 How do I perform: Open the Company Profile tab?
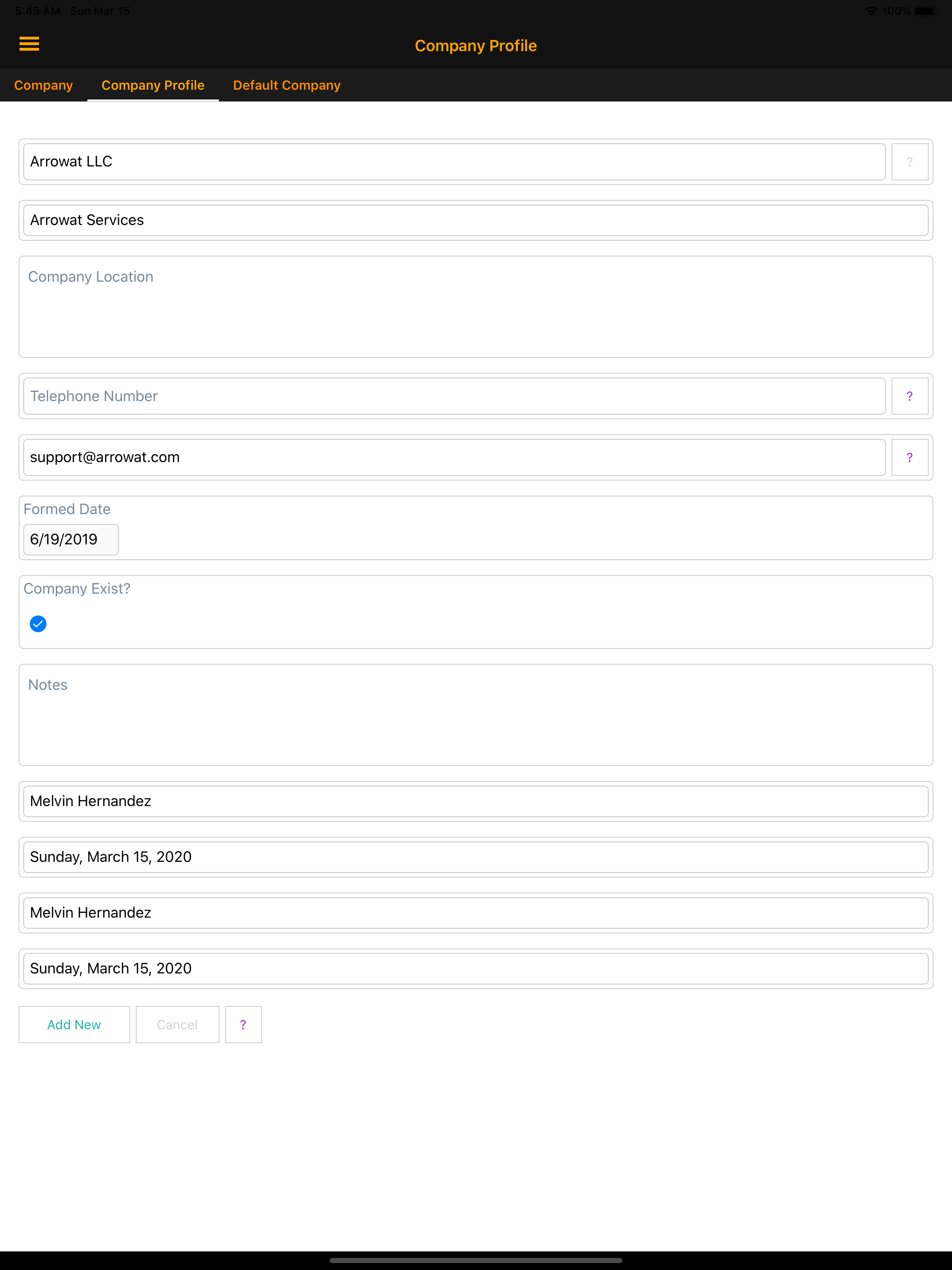pos(153,85)
